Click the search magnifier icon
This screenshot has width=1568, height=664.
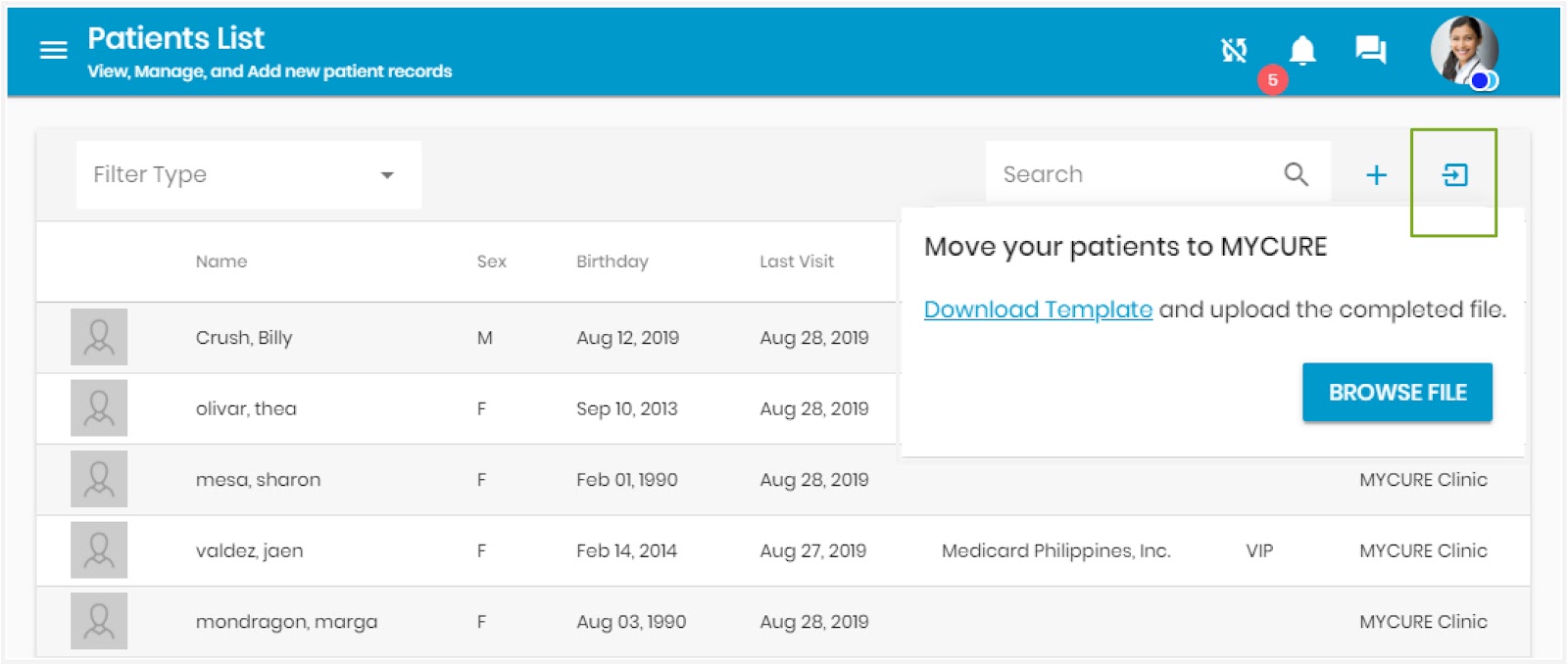(1296, 174)
